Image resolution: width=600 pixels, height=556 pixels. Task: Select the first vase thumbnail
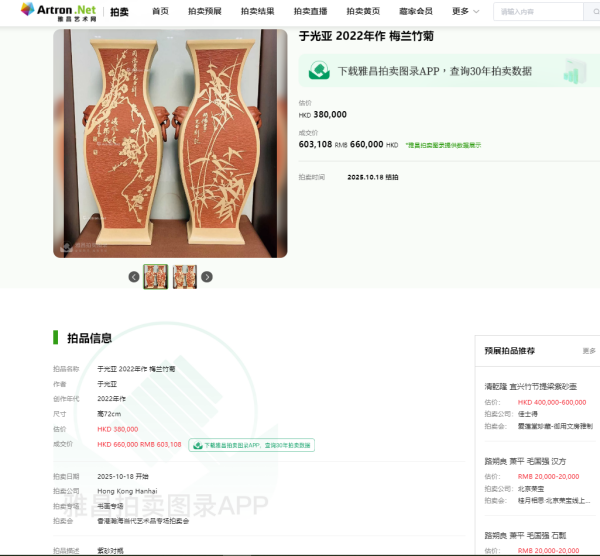pyautogui.click(x=156, y=277)
